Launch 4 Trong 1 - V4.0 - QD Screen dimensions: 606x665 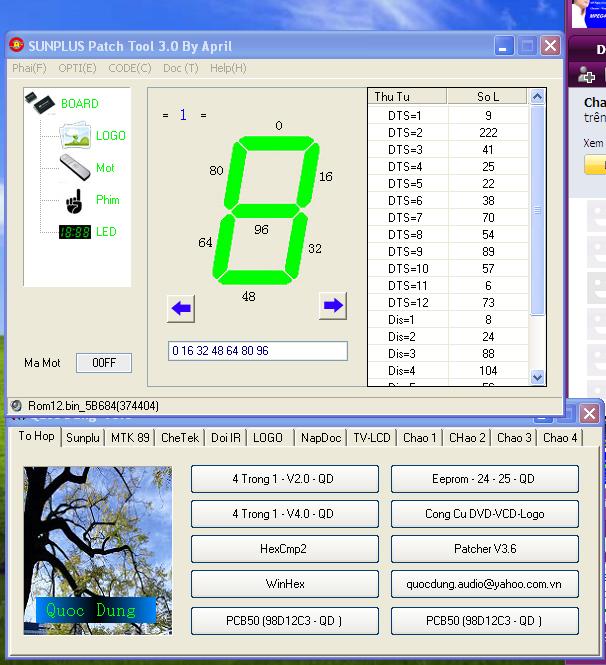coord(285,514)
